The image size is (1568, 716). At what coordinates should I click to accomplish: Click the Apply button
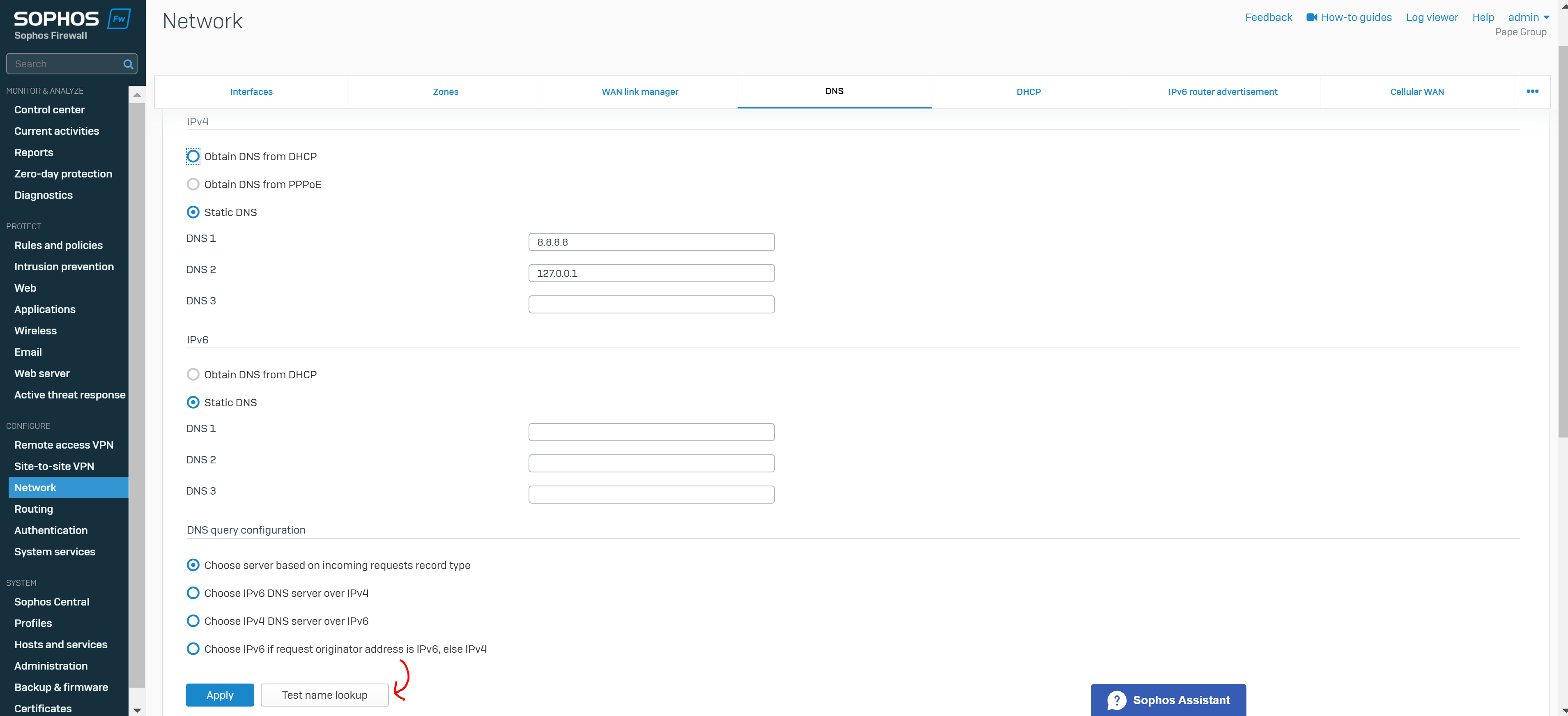(220, 695)
